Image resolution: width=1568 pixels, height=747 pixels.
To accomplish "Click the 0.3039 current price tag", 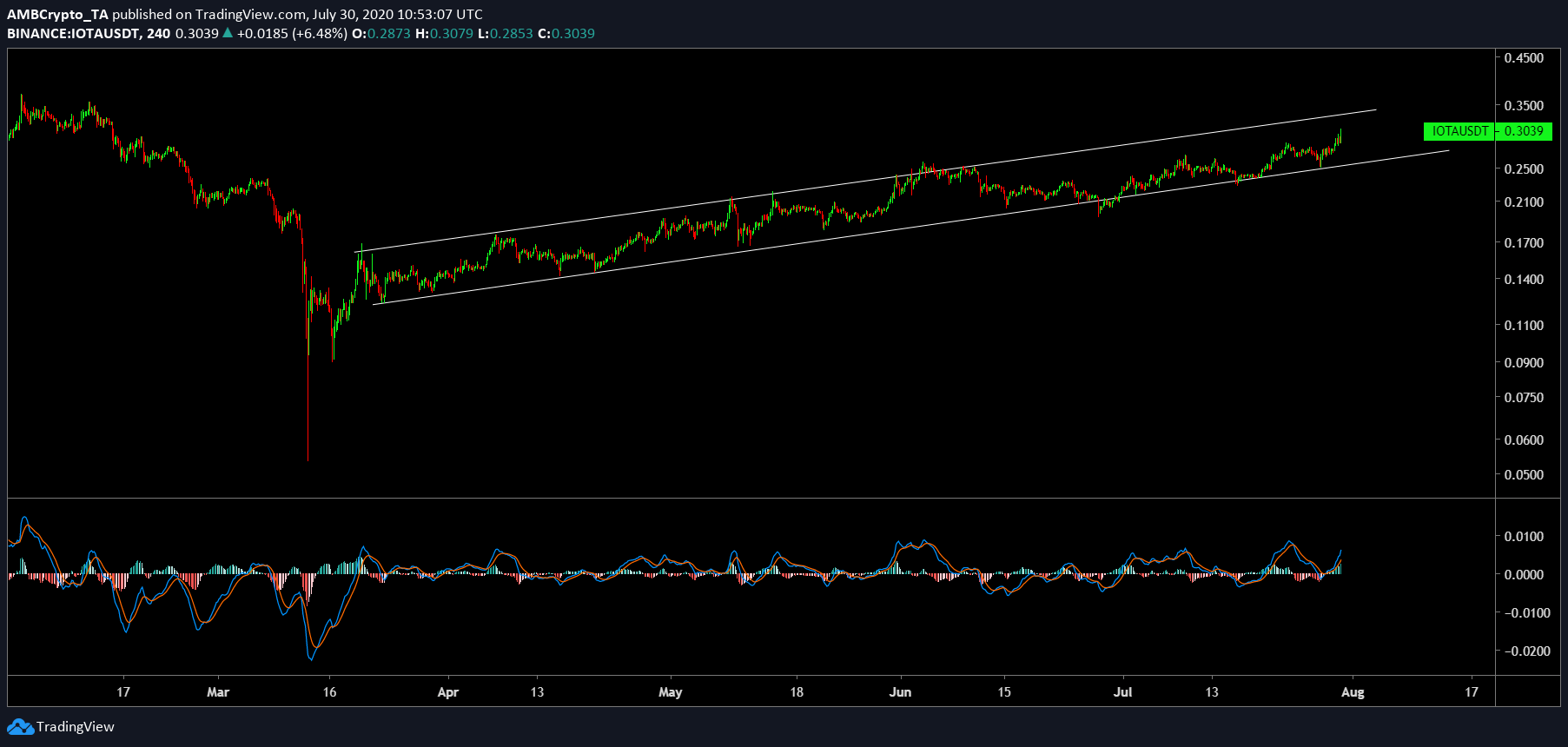I will (x=1524, y=131).
